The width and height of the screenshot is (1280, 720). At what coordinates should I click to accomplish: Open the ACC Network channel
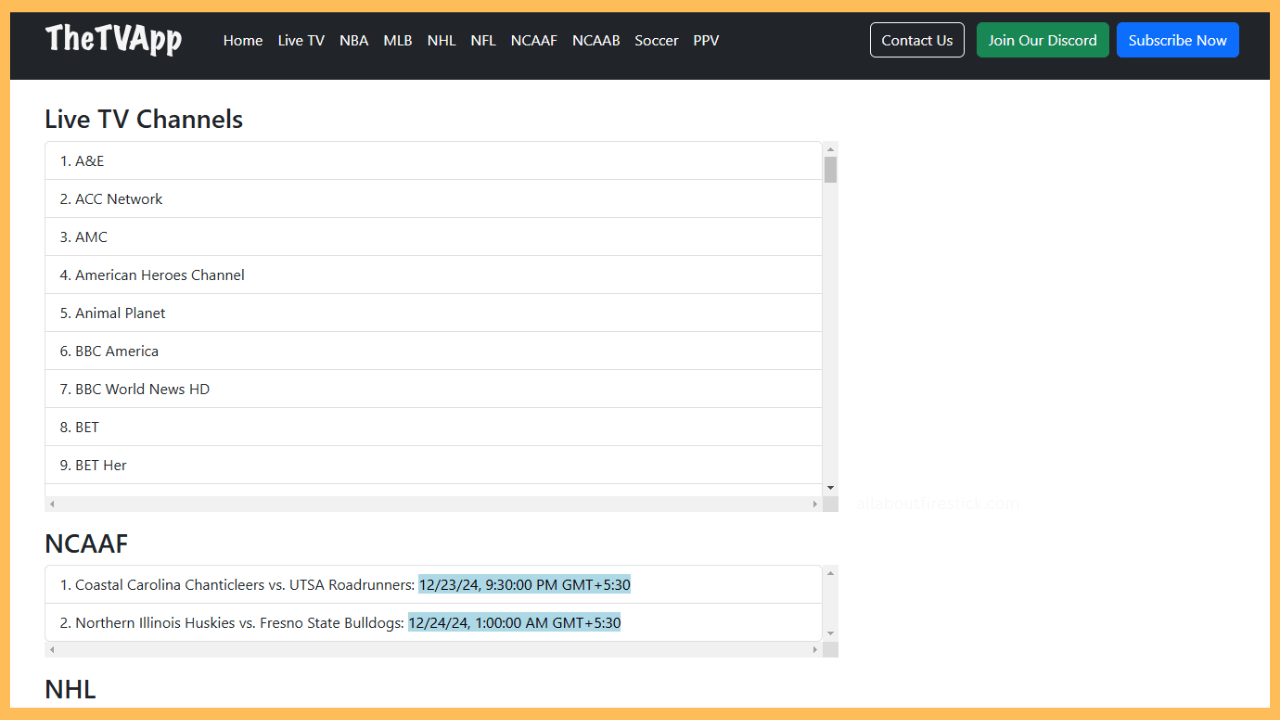[118, 199]
